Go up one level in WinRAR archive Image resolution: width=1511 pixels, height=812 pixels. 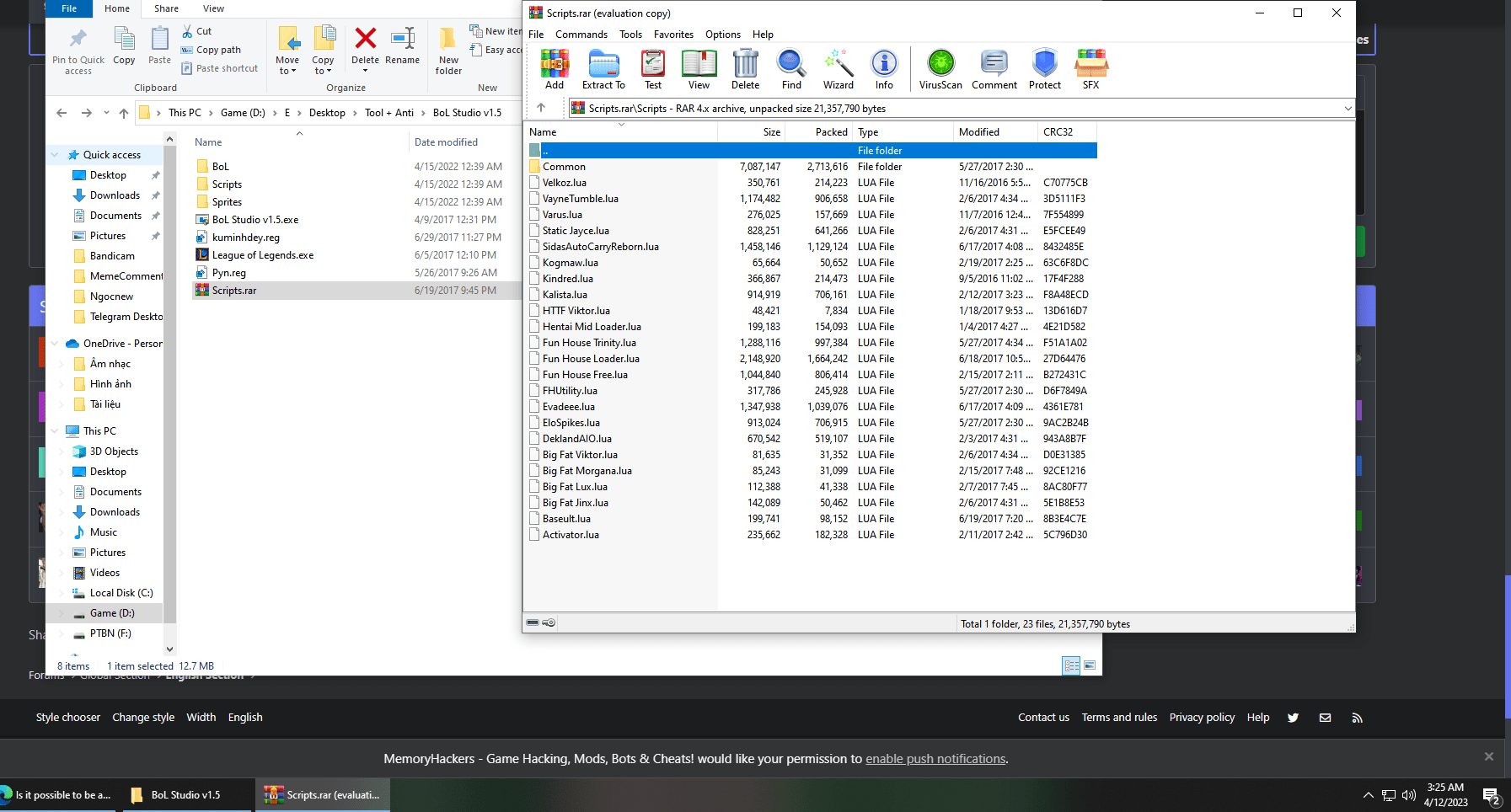click(x=541, y=108)
